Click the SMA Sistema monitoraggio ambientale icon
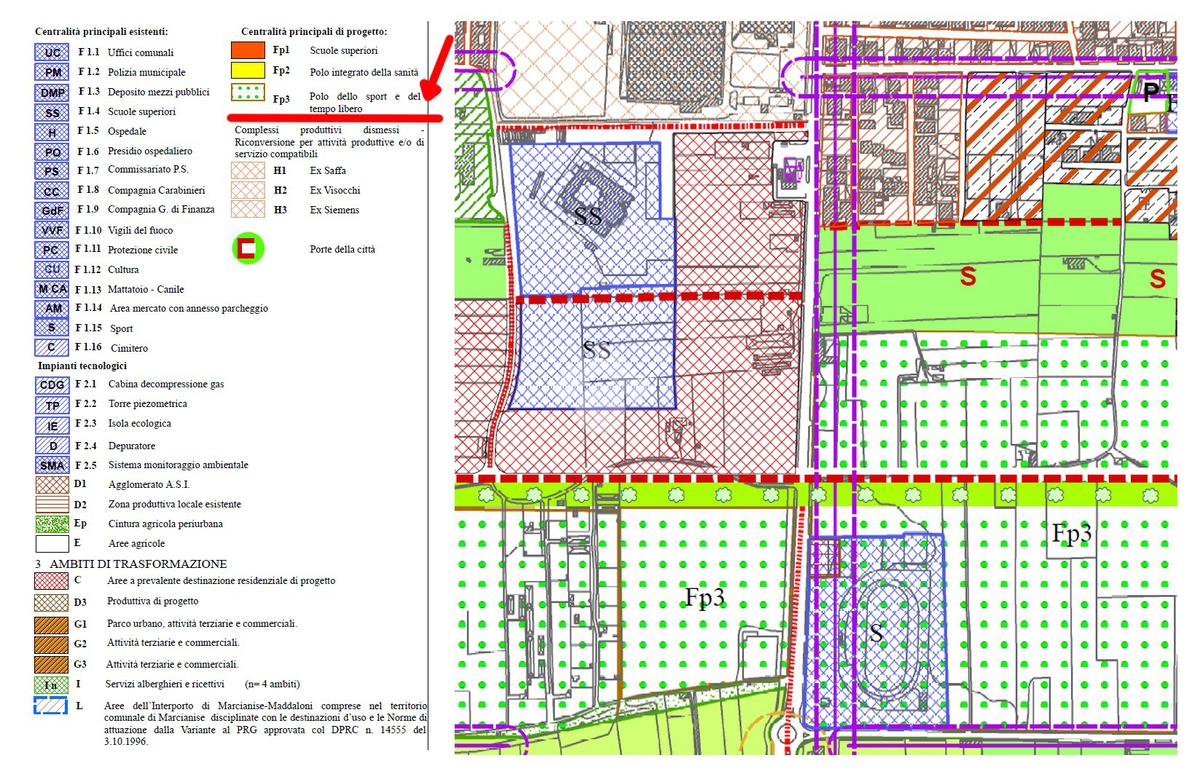Screen dimensions: 1200x774 pyautogui.click(x=52, y=465)
